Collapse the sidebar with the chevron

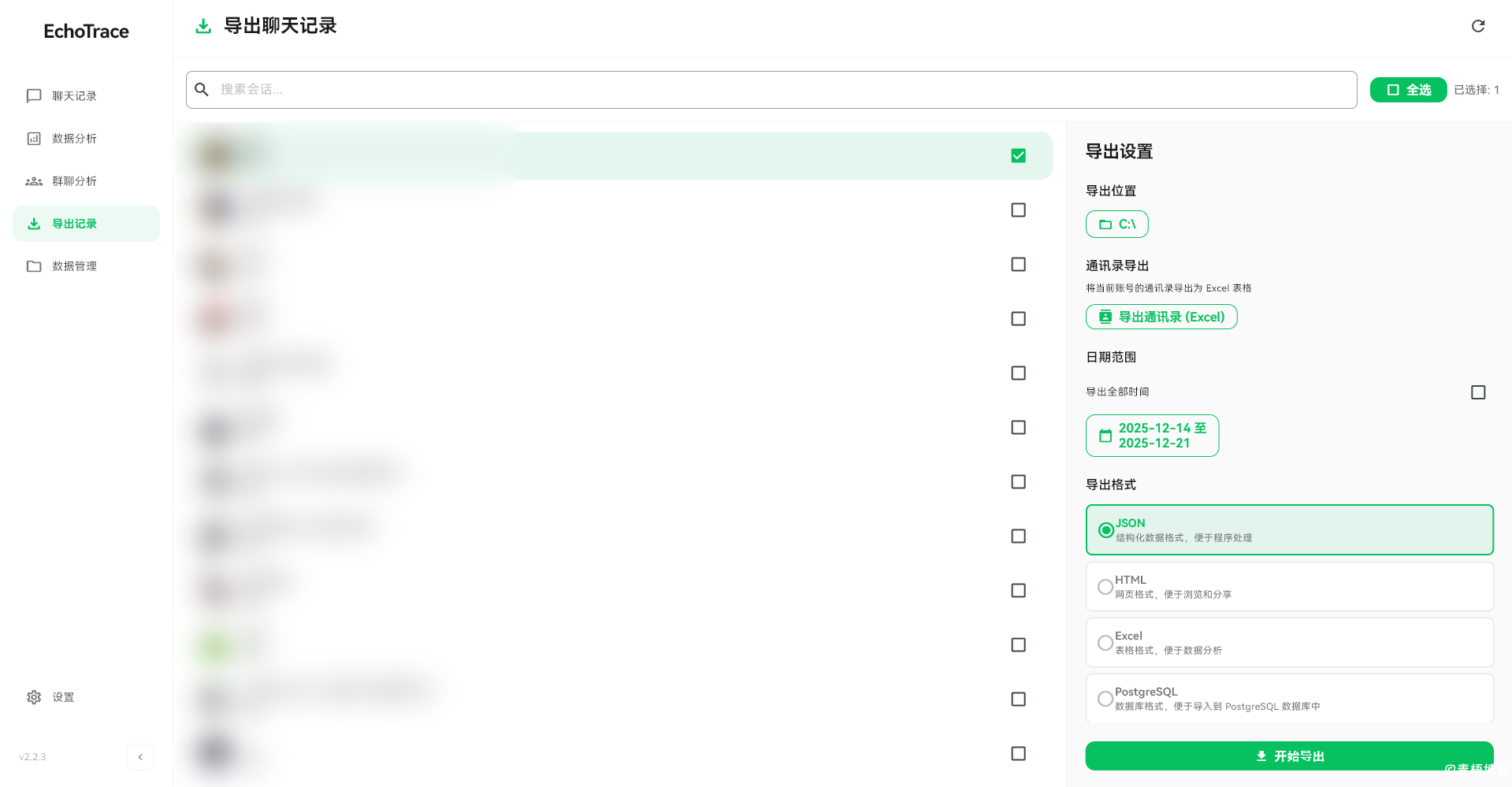(140, 757)
